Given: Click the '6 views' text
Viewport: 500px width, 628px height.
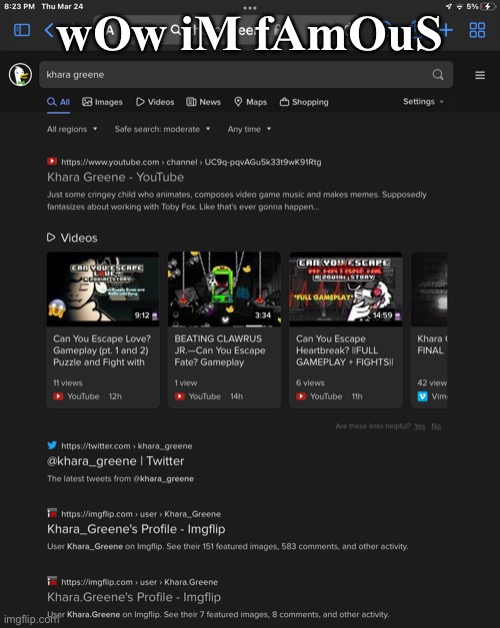Looking at the screenshot, I should (310, 383).
